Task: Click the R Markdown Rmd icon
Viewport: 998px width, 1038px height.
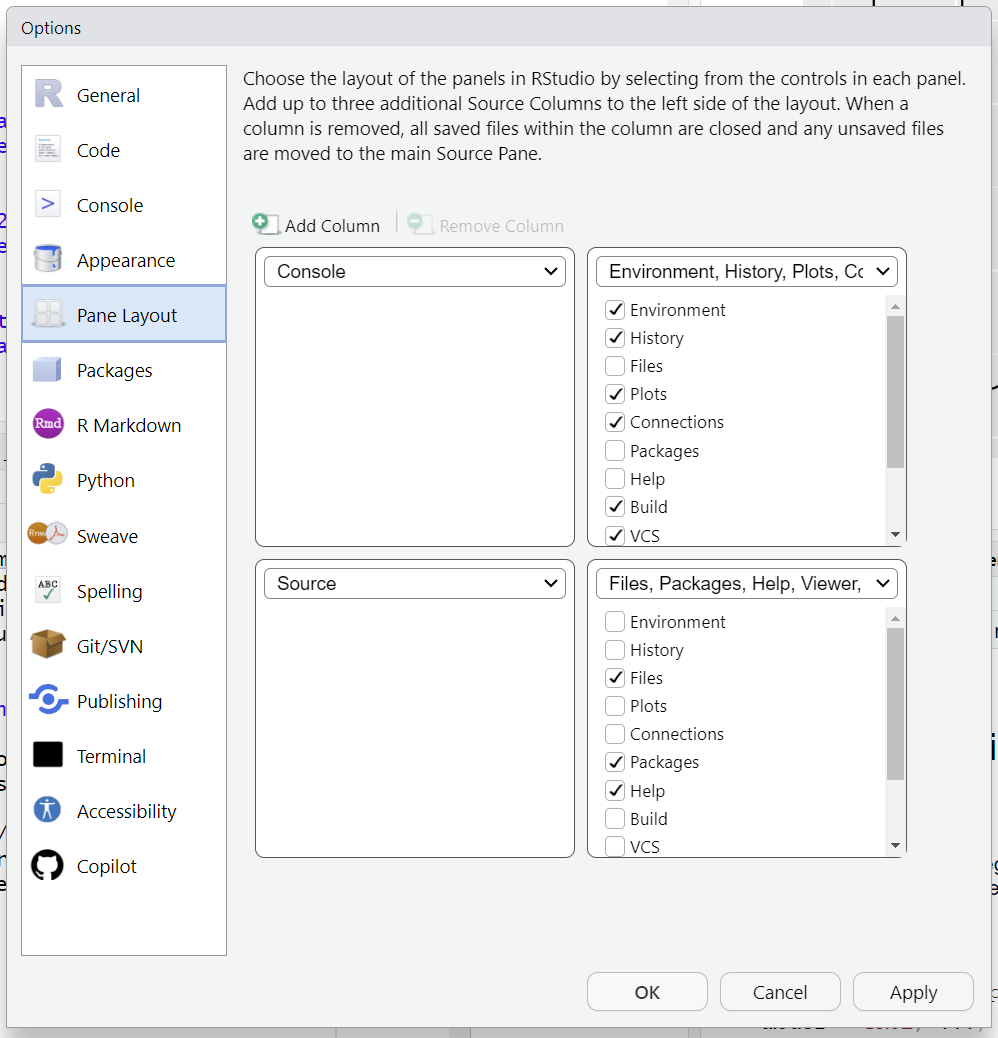Action: tap(48, 424)
